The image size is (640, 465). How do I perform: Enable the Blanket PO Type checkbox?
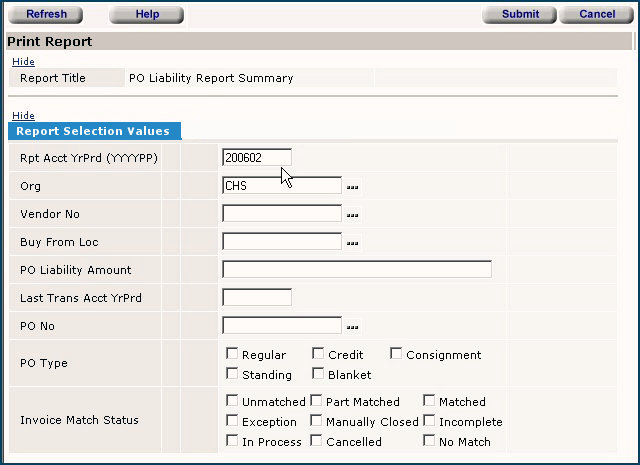pyautogui.click(x=318, y=375)
